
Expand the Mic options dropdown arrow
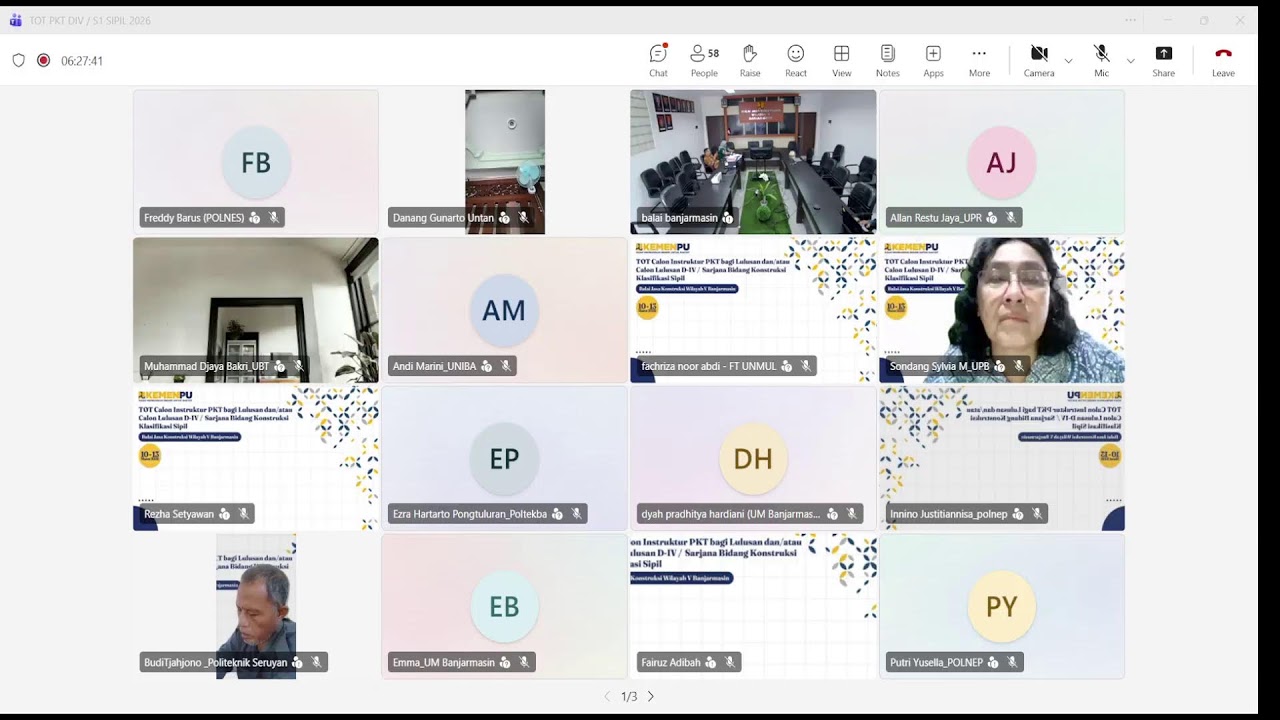pos(1130,61)
